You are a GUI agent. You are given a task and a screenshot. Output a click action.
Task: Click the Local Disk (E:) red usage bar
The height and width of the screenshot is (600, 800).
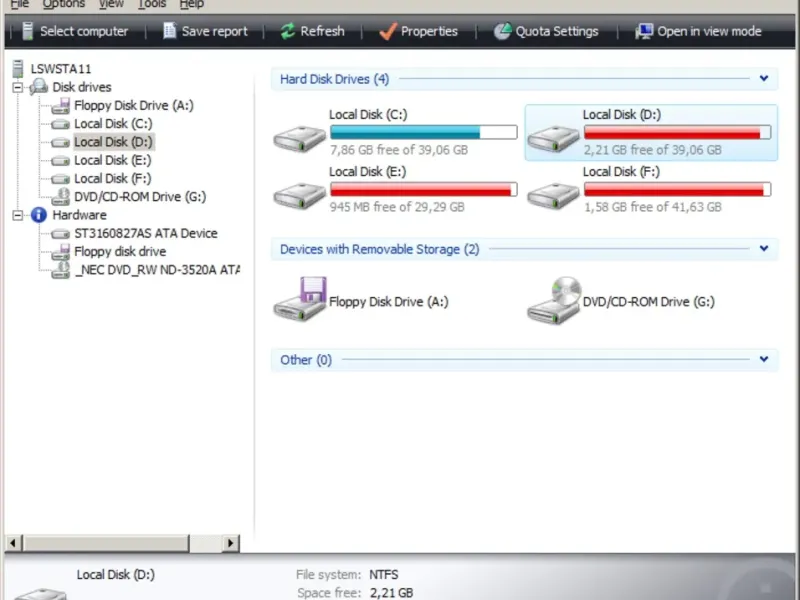[423, 189]
